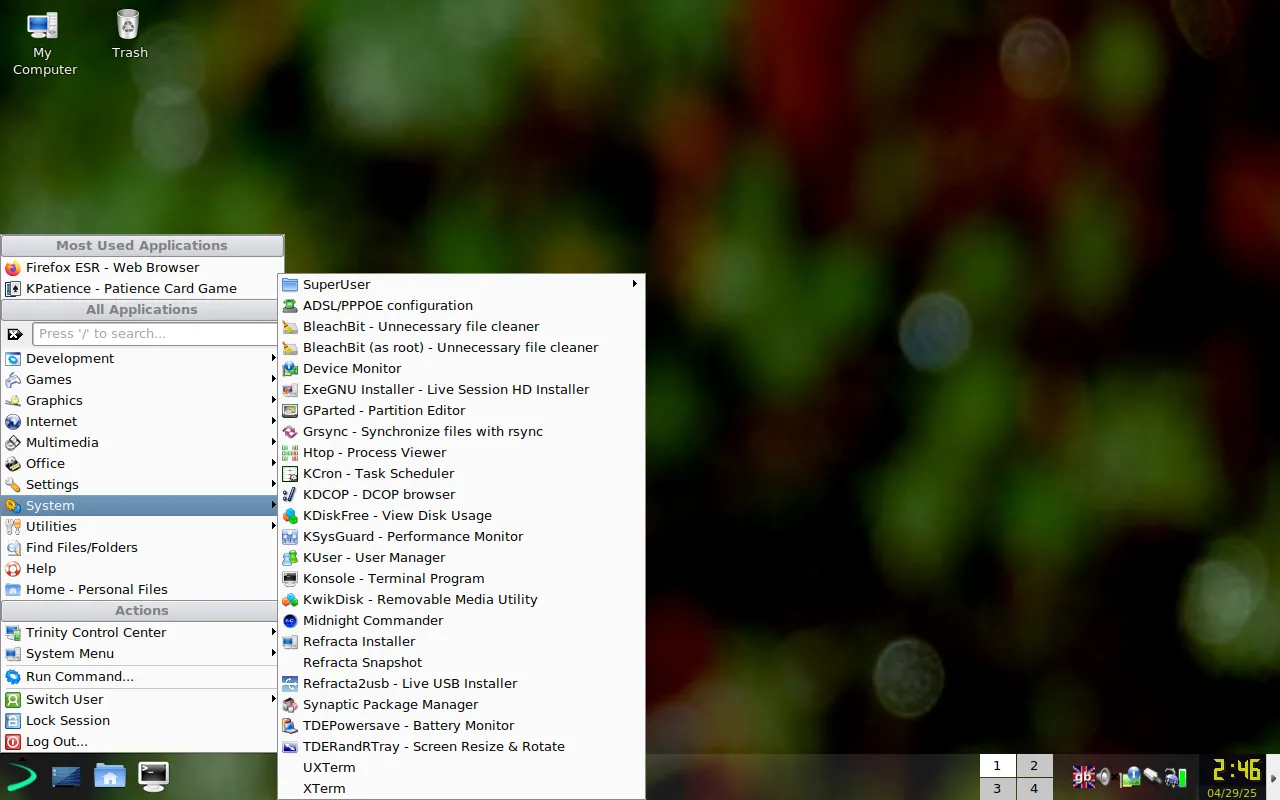The width and height of the screenshot is (1280, 800).
Task: Launch Synaptic Package Manager
Action: (x=390, y=704)
